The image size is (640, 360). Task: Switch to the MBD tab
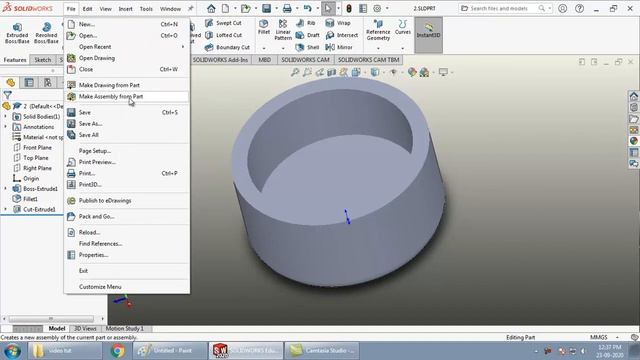pos(264,60)
